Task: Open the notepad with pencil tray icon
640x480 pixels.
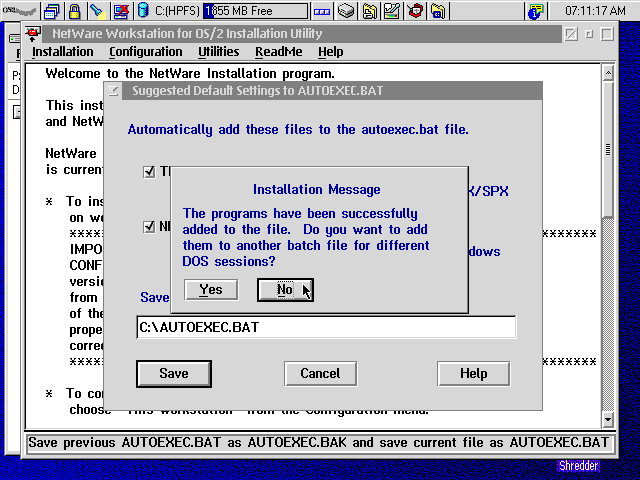Action: point(392,11)
